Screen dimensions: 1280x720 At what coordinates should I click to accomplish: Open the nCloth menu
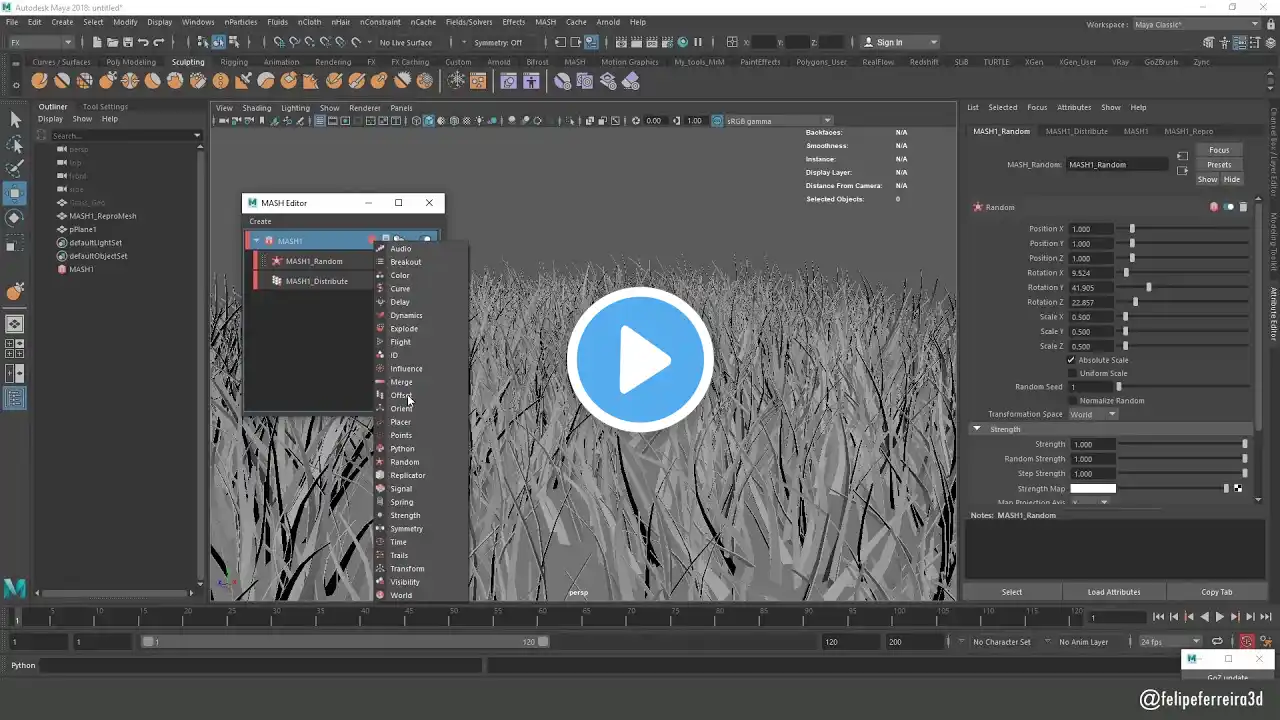(309, 22)
